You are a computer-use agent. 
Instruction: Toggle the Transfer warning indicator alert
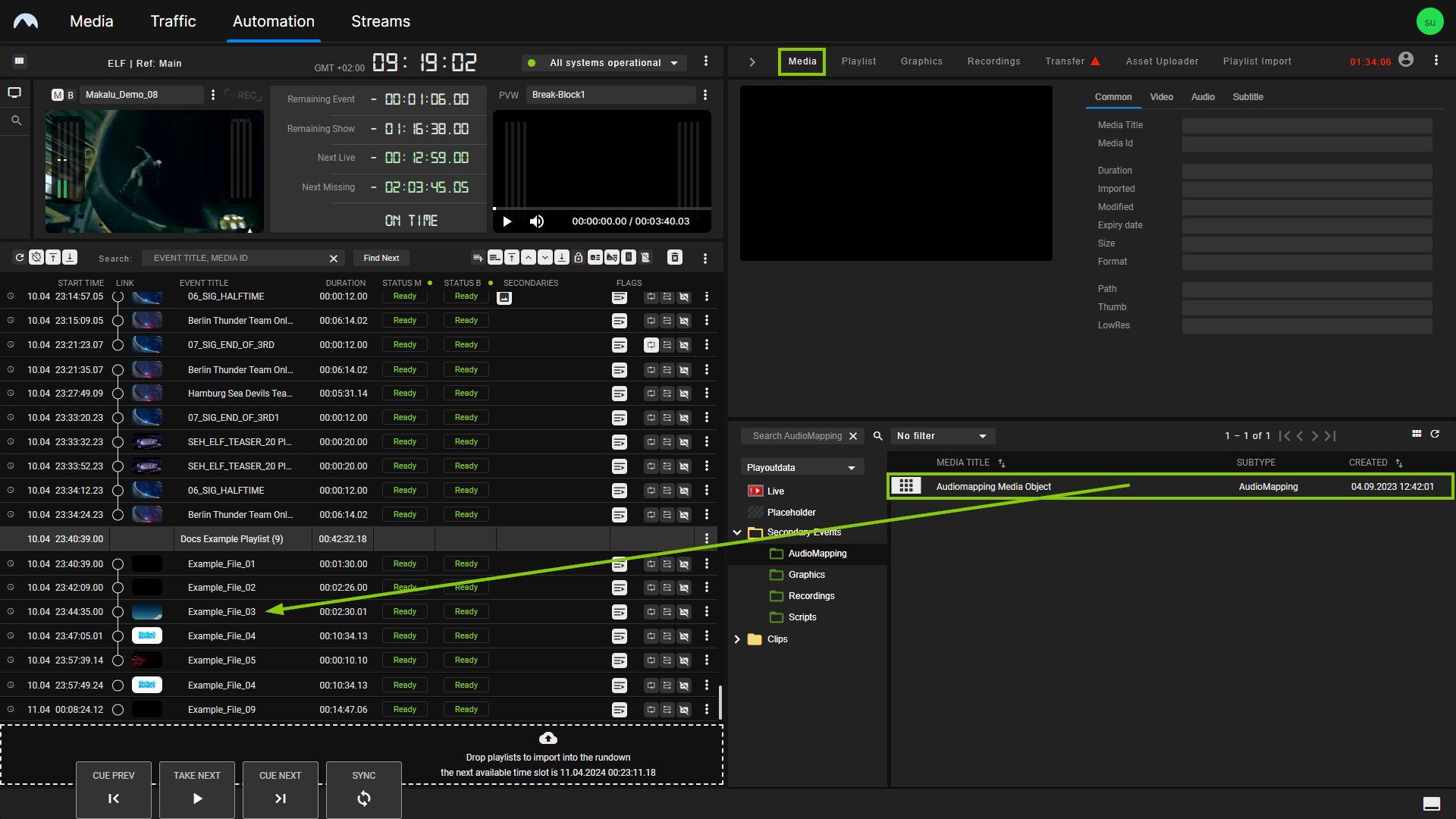1095,60
